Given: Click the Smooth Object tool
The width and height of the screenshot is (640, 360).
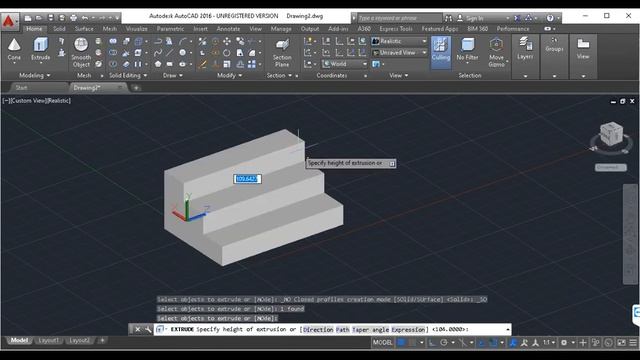Looking at the screenshot, I should click(81, 52).
